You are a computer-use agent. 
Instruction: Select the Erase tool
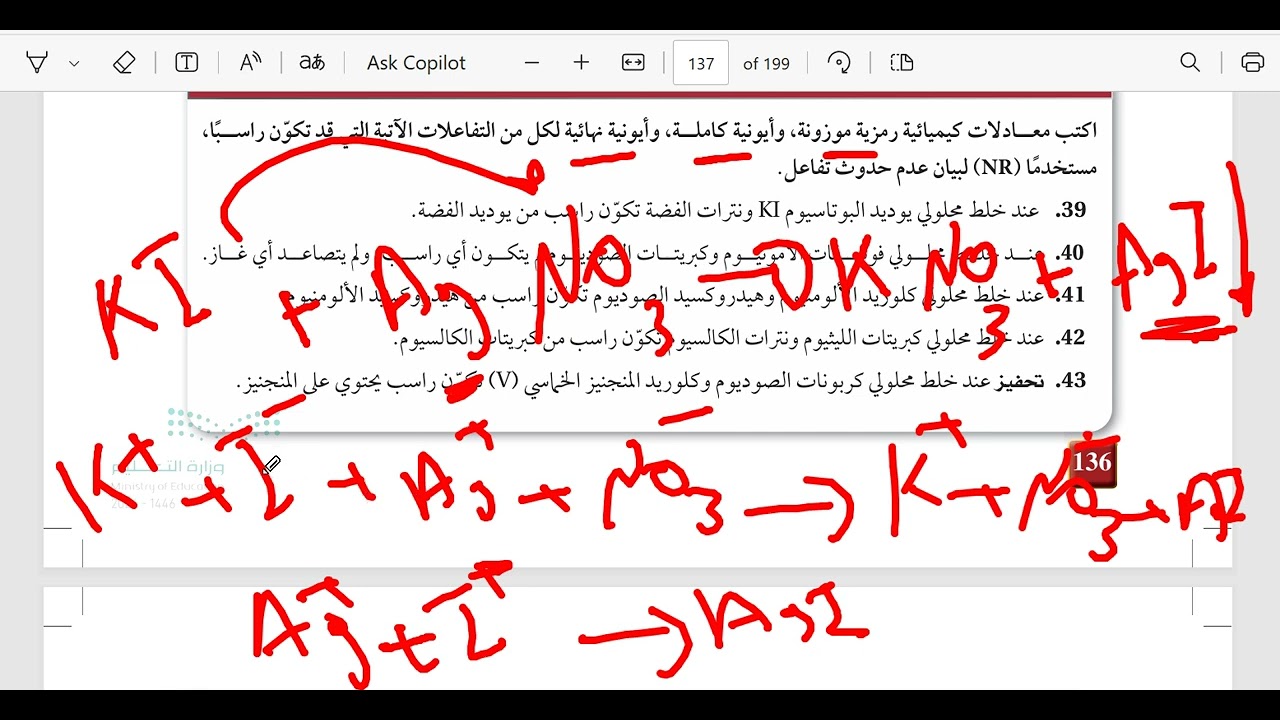pyautogui.click(x=123, y=63)
